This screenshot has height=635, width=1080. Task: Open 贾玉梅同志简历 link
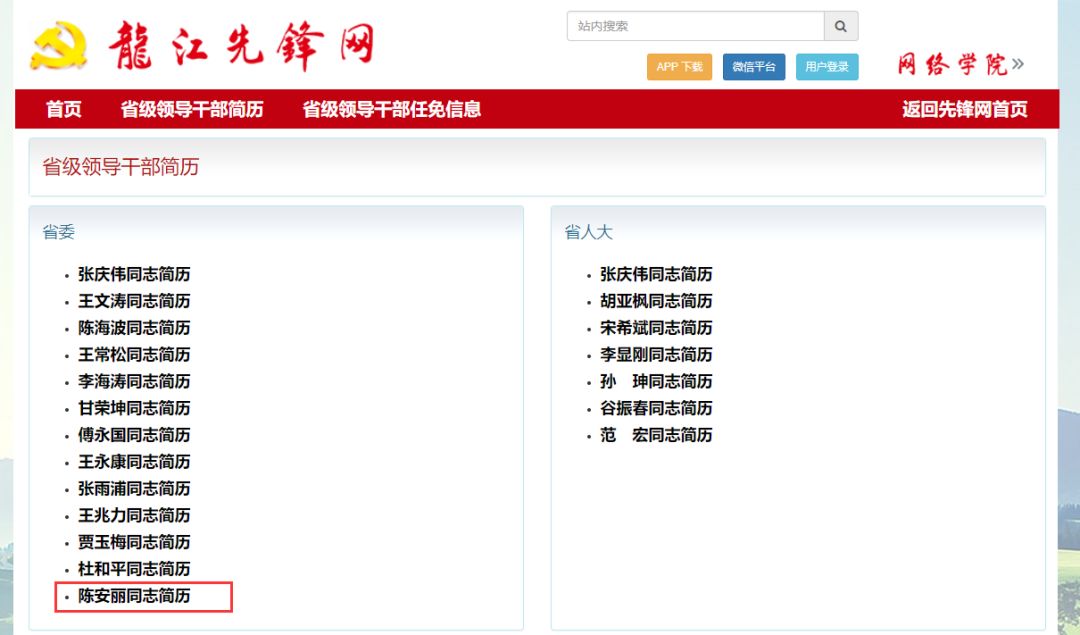coord(134,542)
